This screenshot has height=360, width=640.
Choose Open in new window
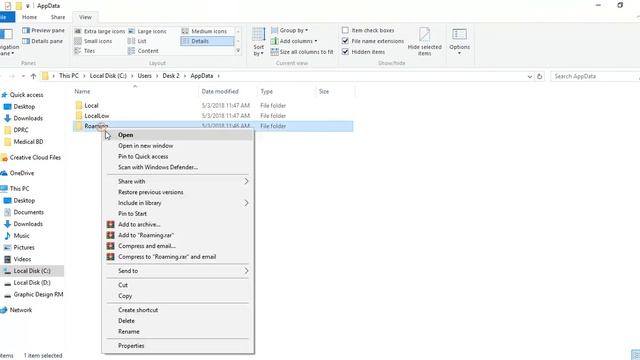click(178, 146)
